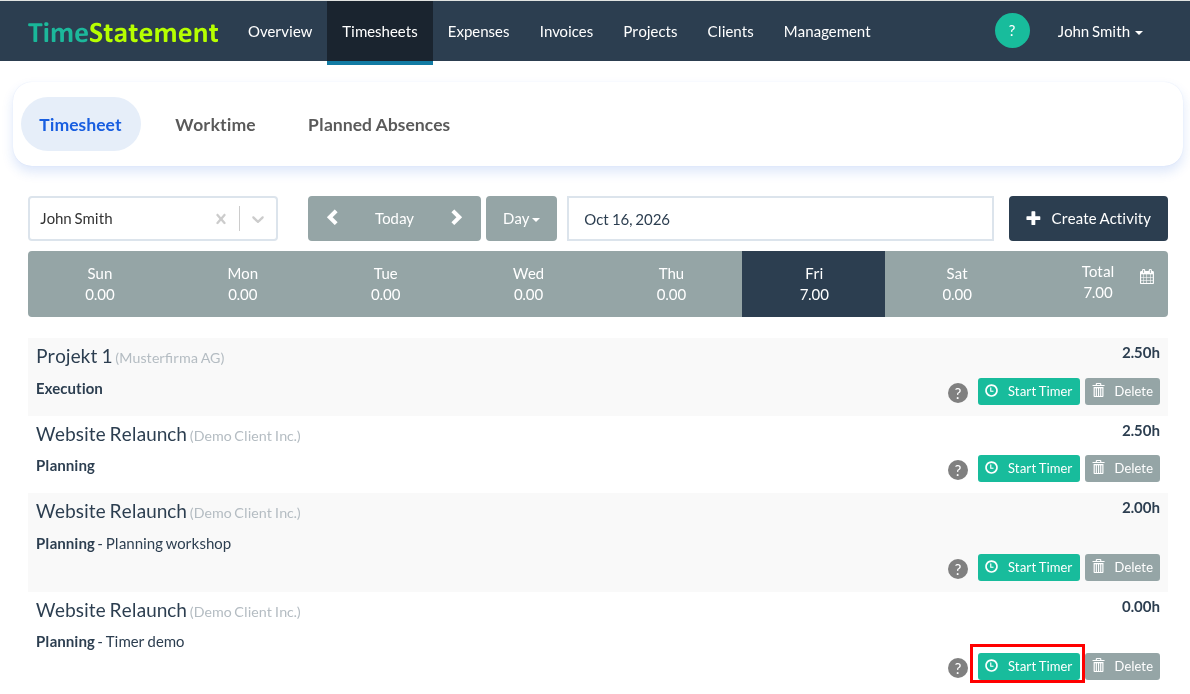The height and width of the screenshot is (694, 1190).
Task: Go to next day arrow
Action: point(456,218)
